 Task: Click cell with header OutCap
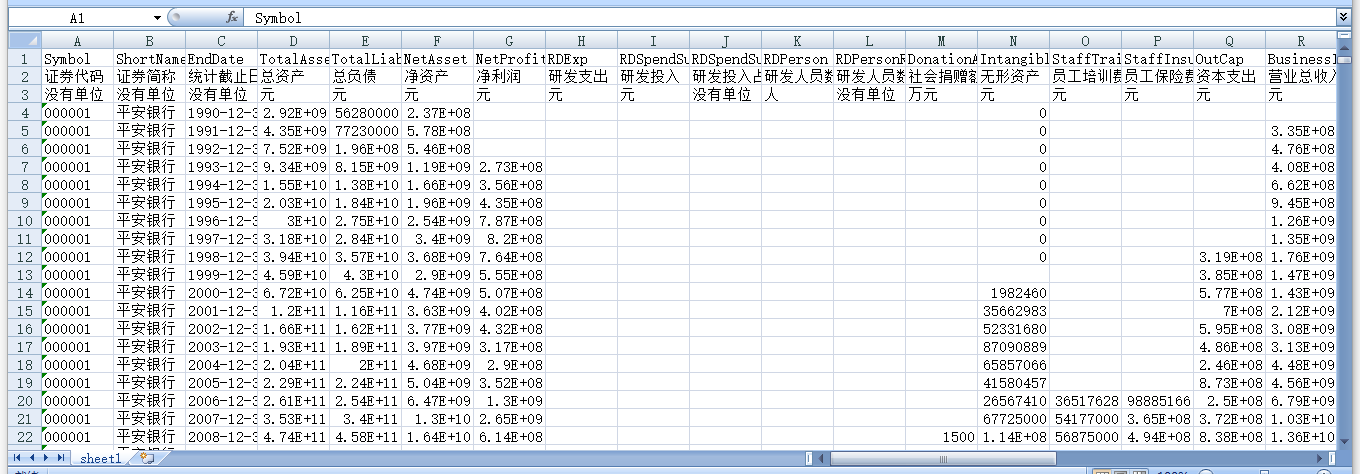1229,59
